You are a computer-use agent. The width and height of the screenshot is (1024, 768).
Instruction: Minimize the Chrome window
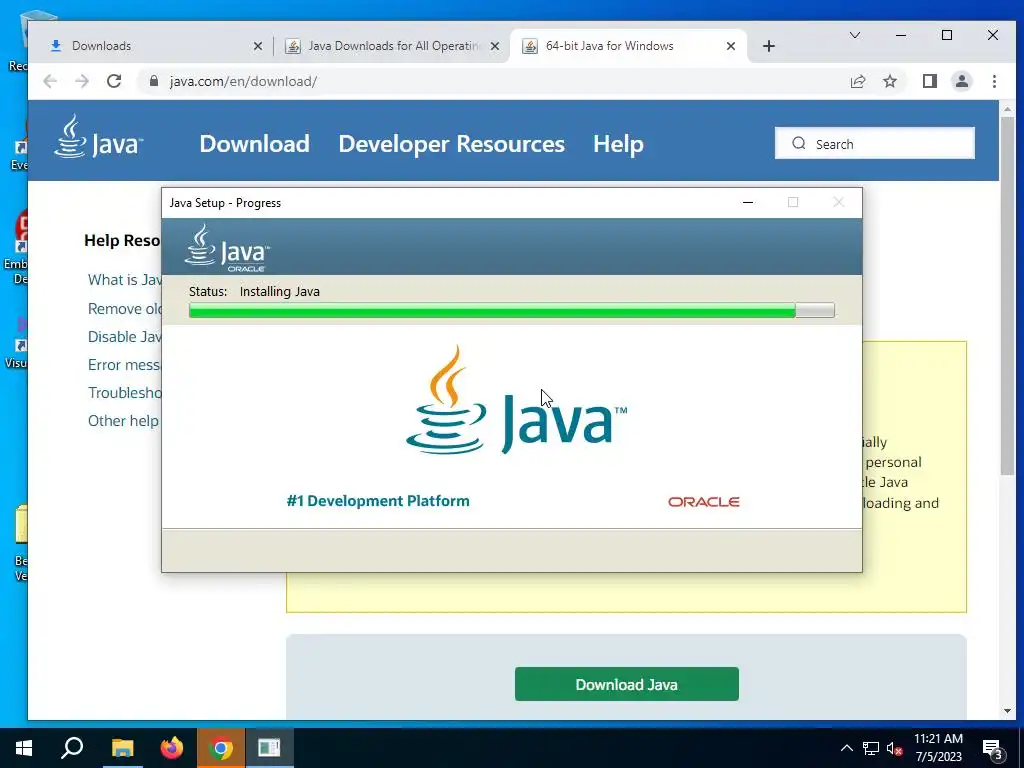[x=901, y=35]
